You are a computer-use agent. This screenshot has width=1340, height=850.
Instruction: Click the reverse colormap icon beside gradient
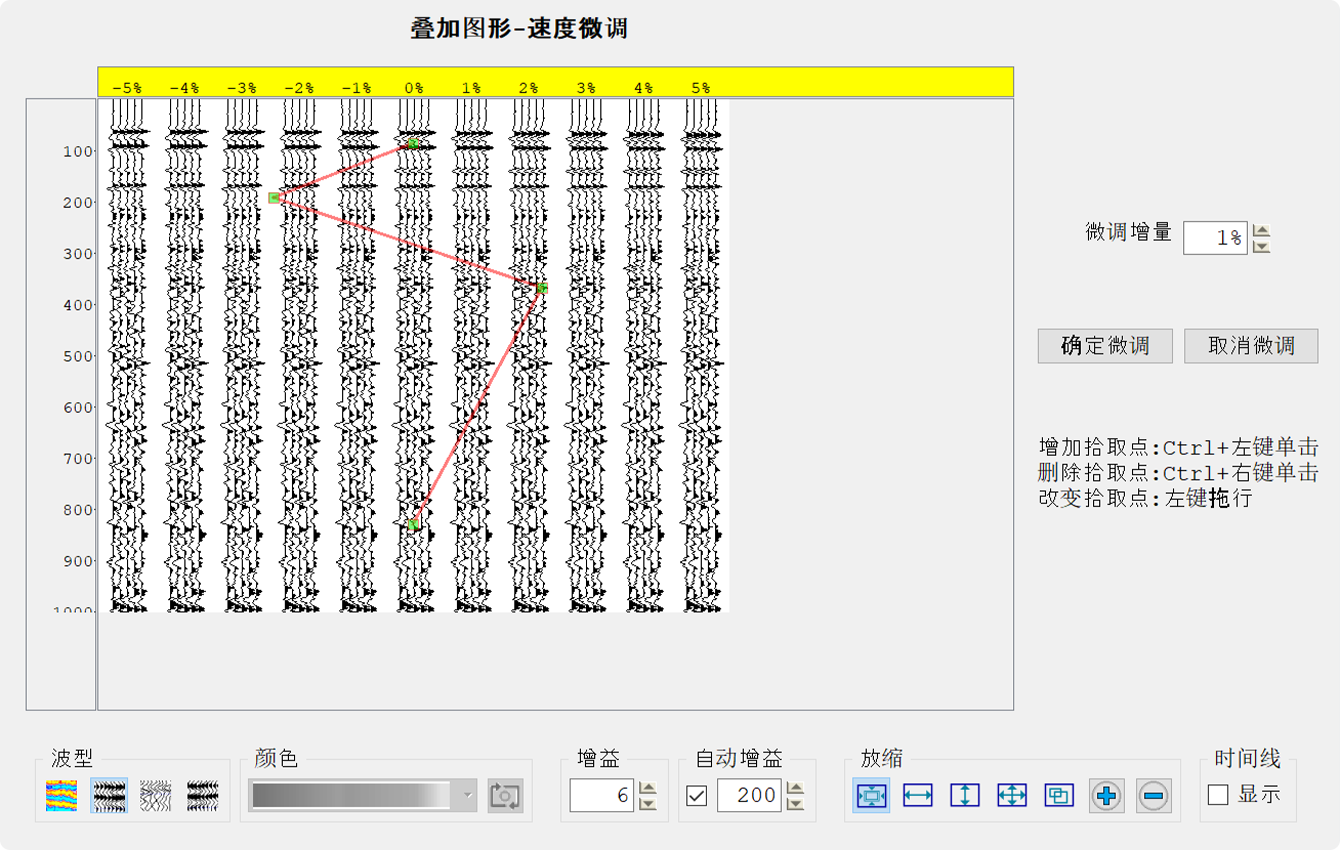pos(505,796)
